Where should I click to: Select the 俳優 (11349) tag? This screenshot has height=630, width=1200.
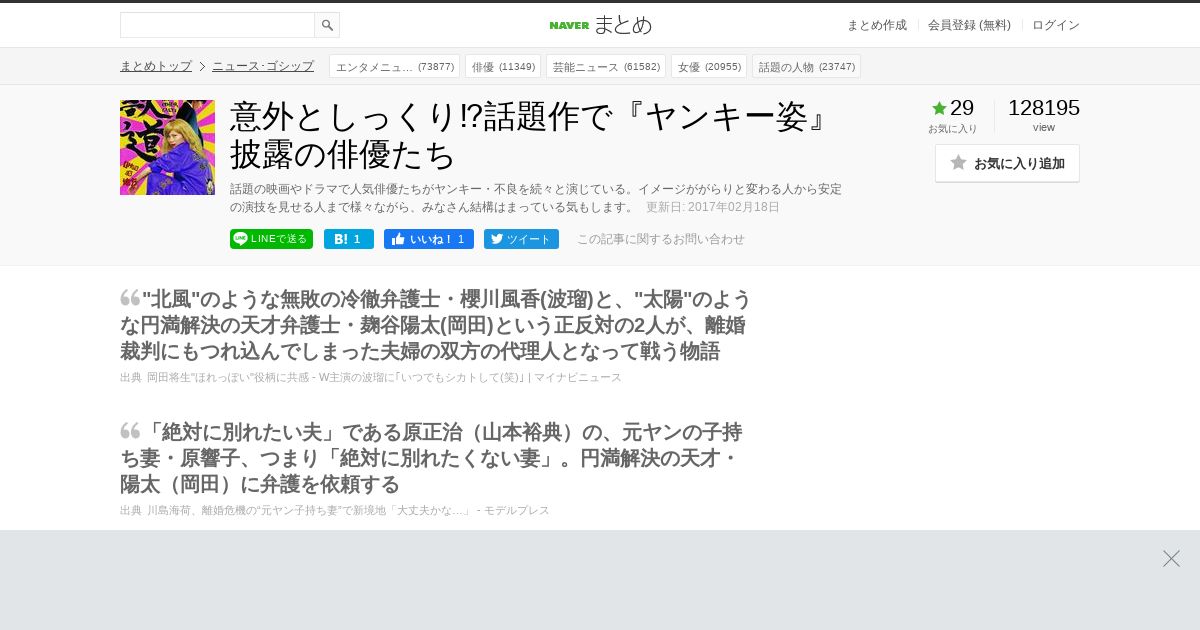coord(503,67)
